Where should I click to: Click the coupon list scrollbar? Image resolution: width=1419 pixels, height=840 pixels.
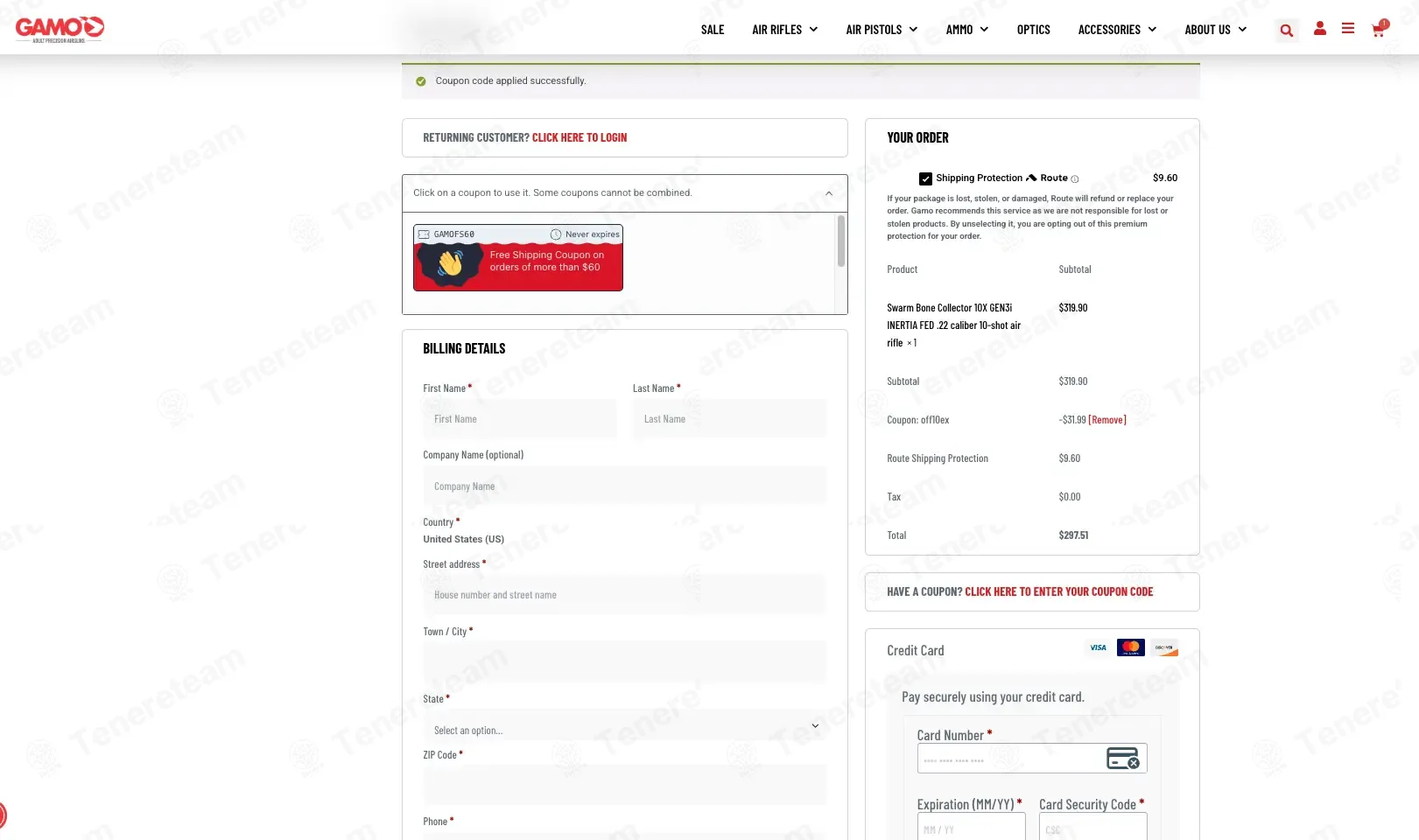(841, 241)
